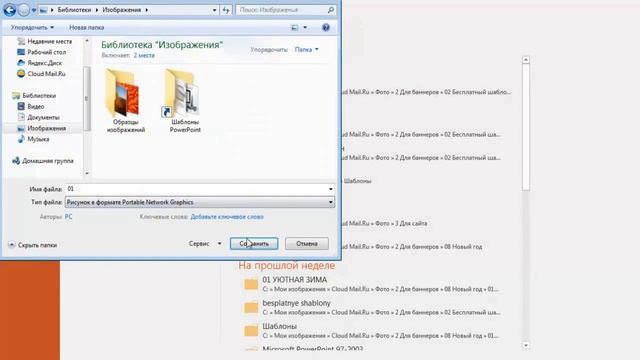Viewport: 640px width, 360px height.
Task: Open the file name dropdown arrow
Action: pyautogui.click(x=331, y=189)
